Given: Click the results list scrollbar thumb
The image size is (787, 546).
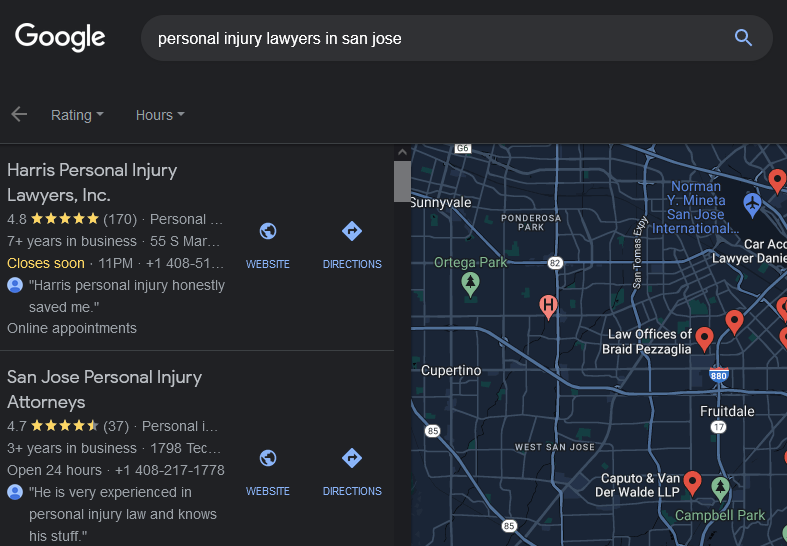Looking at the screenshot, I should (x=402, y=181).
